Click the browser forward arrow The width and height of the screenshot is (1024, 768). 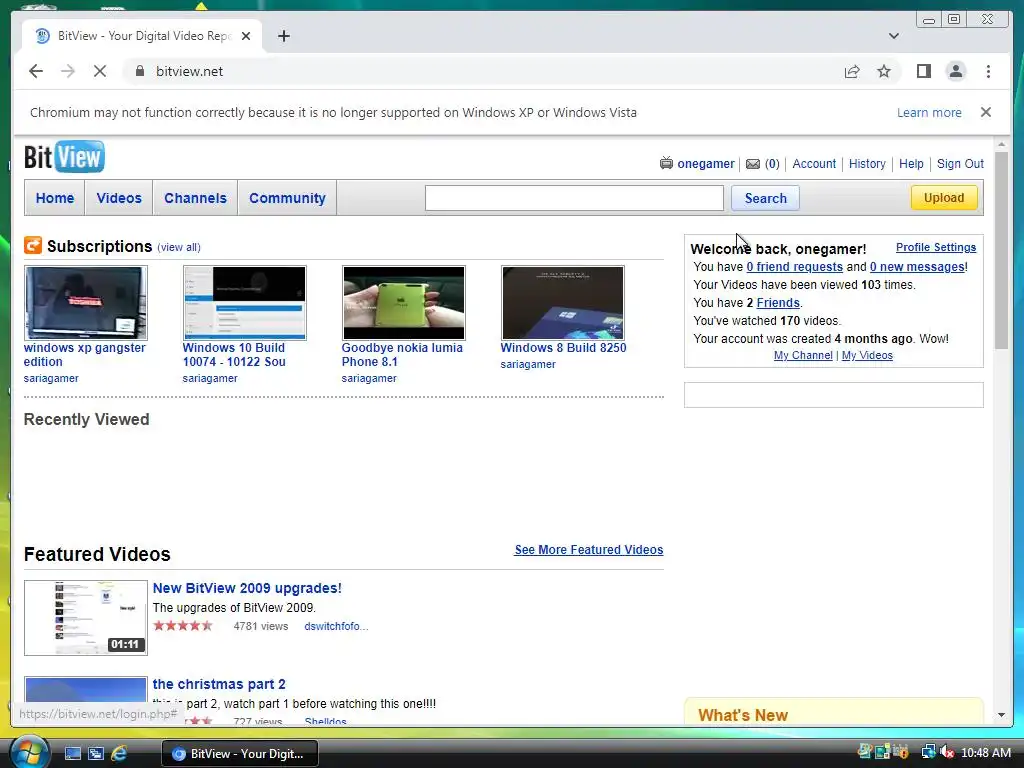(x=68, y=71)
